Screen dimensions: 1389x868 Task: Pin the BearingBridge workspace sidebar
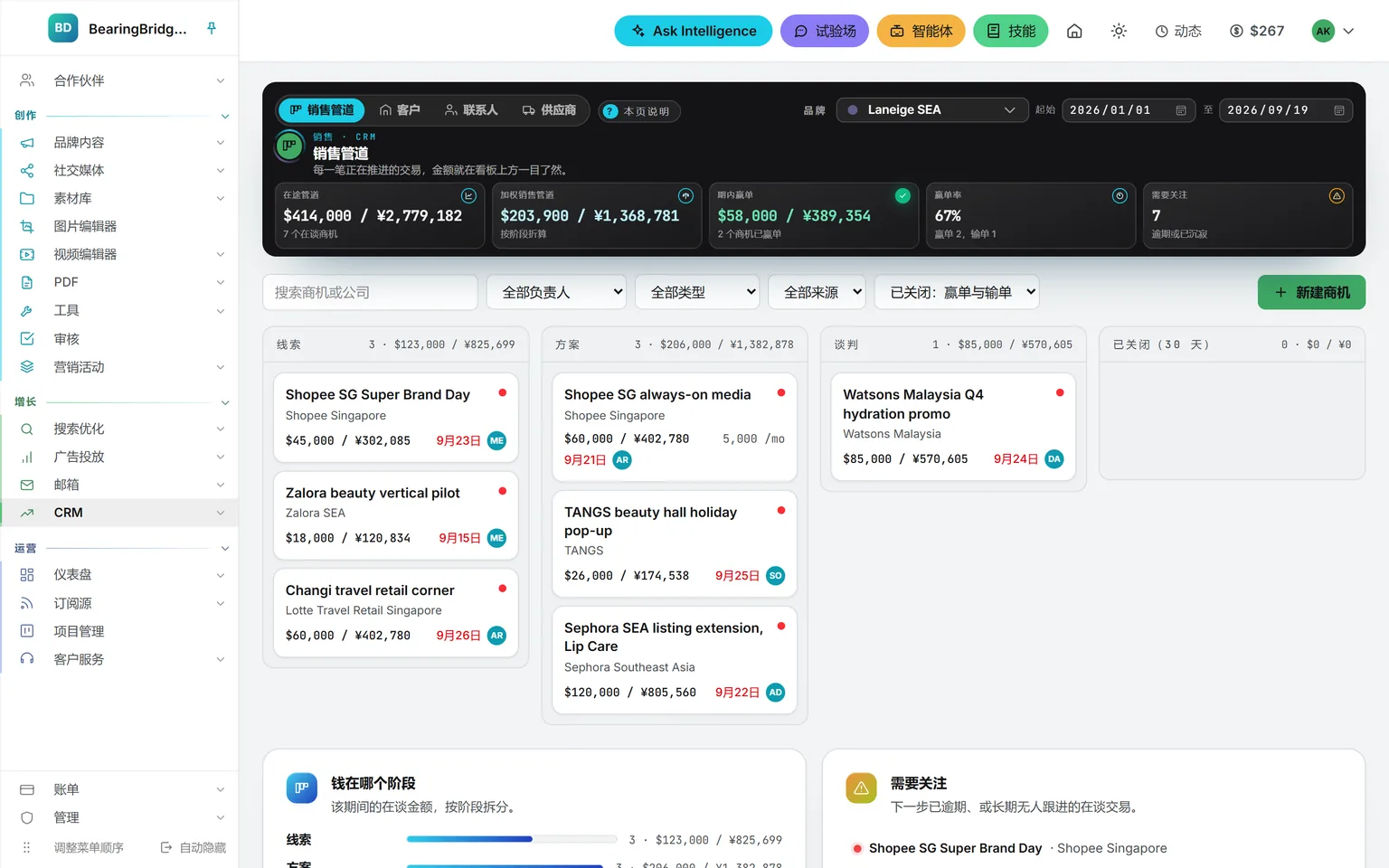212,28
